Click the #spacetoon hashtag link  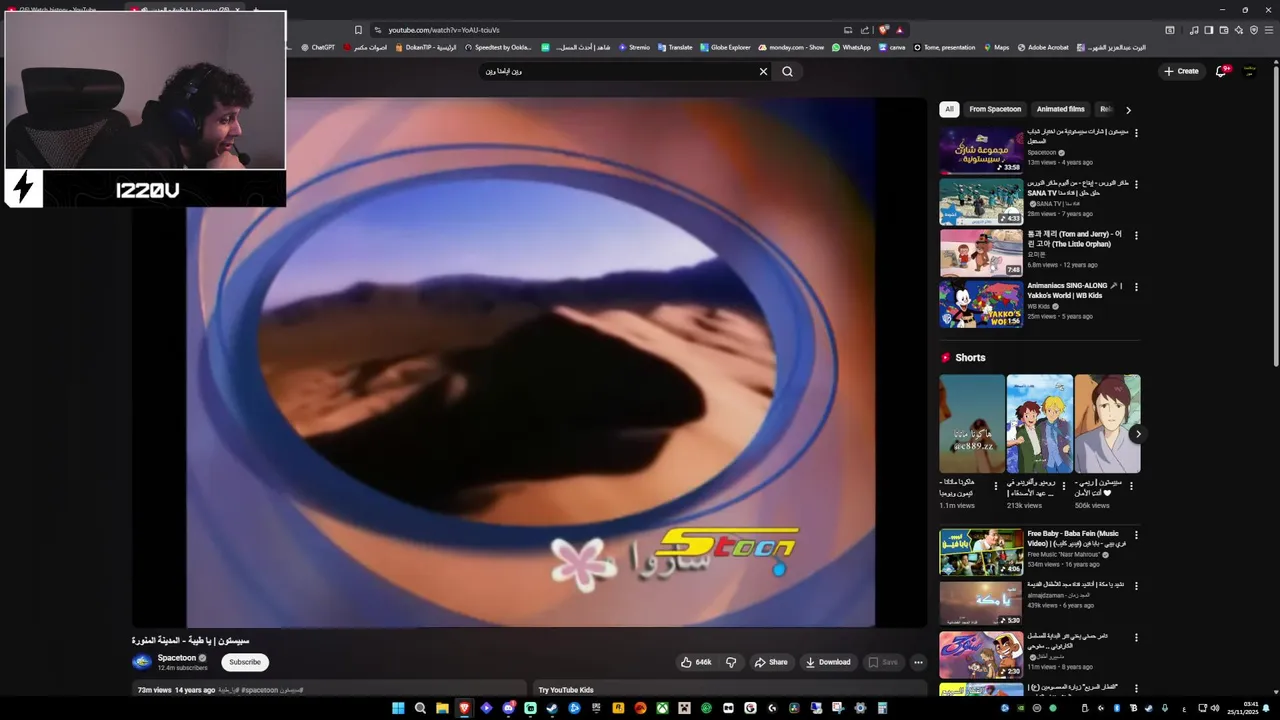point(259,690)
